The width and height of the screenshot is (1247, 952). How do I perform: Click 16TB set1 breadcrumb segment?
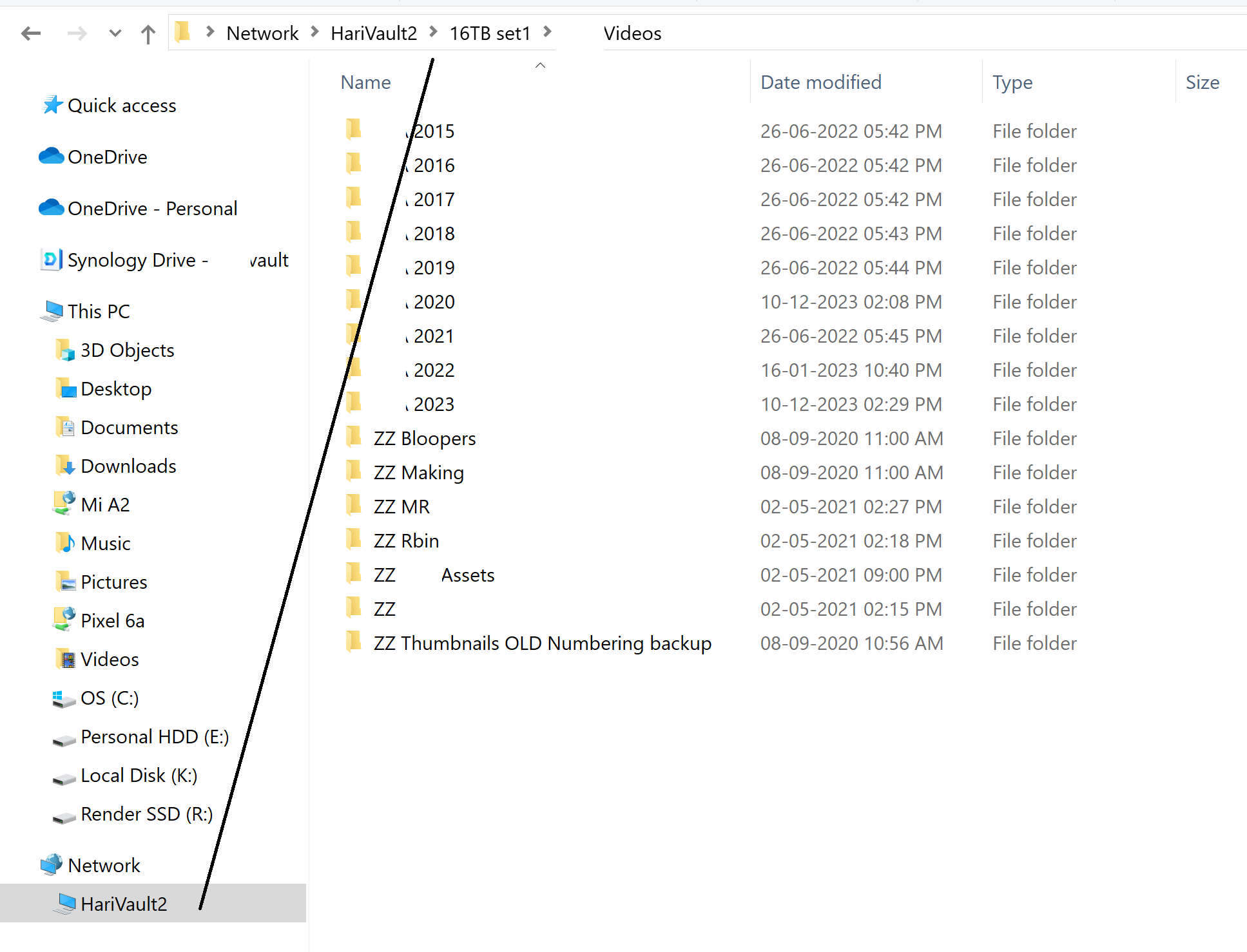click(490, 33)
